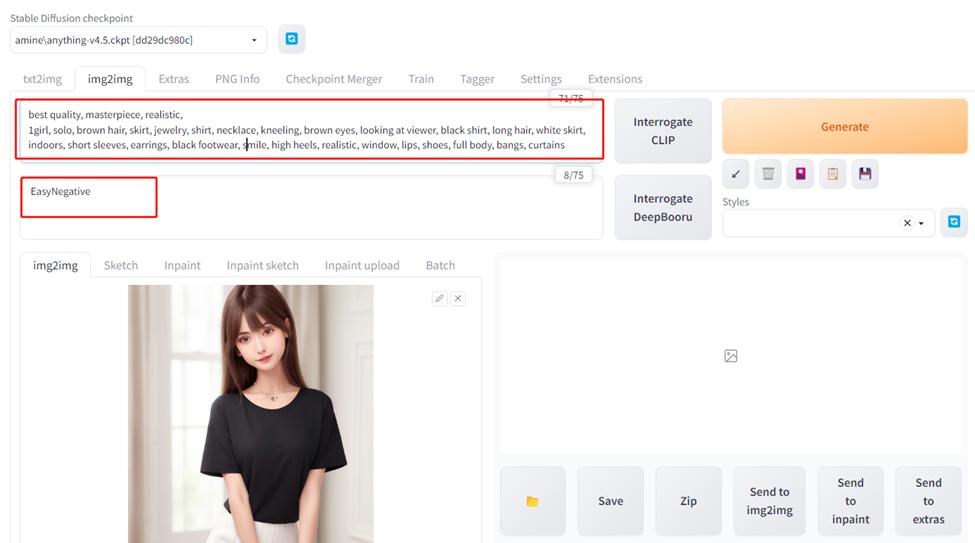975x543 pixels.
Task: Switch to the txt2img tab
Action: pyautogui.click(x=42, y=79)
